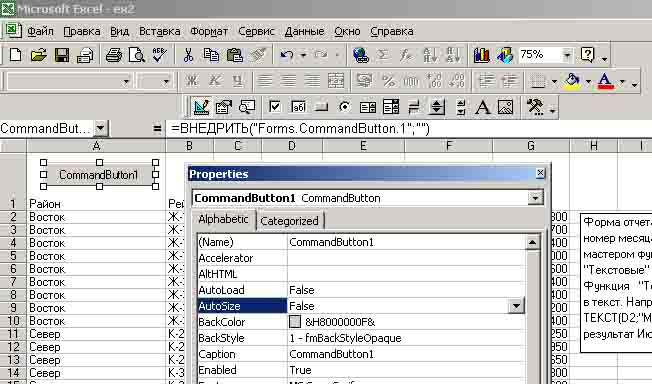
Task: Select the Label control tool
Action: tap(482, 108)
